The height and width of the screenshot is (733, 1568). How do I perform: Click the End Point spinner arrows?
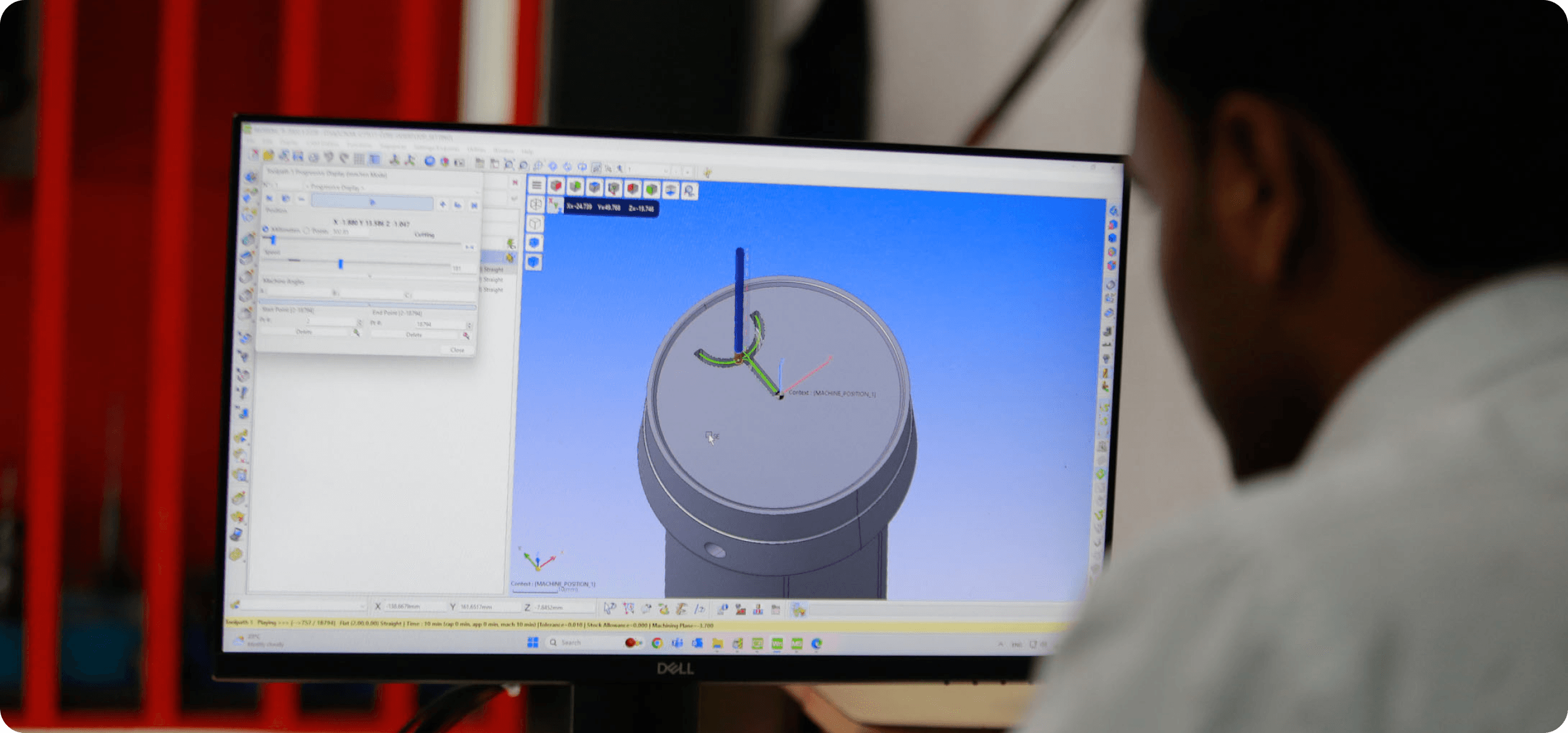469,325
